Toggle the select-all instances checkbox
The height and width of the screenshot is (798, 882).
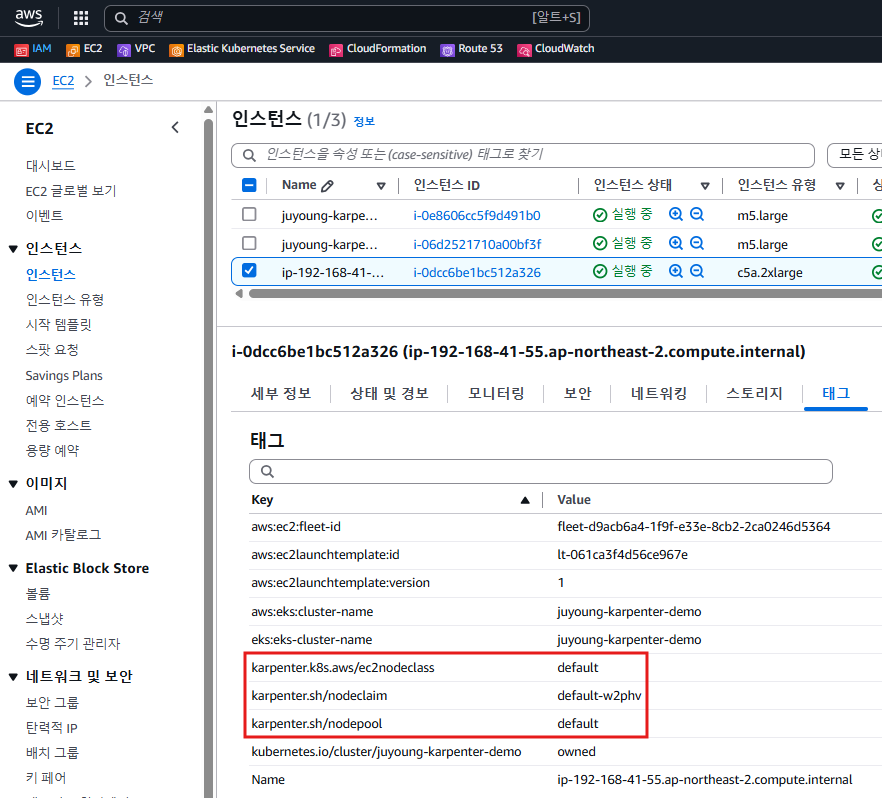(249, 185)
